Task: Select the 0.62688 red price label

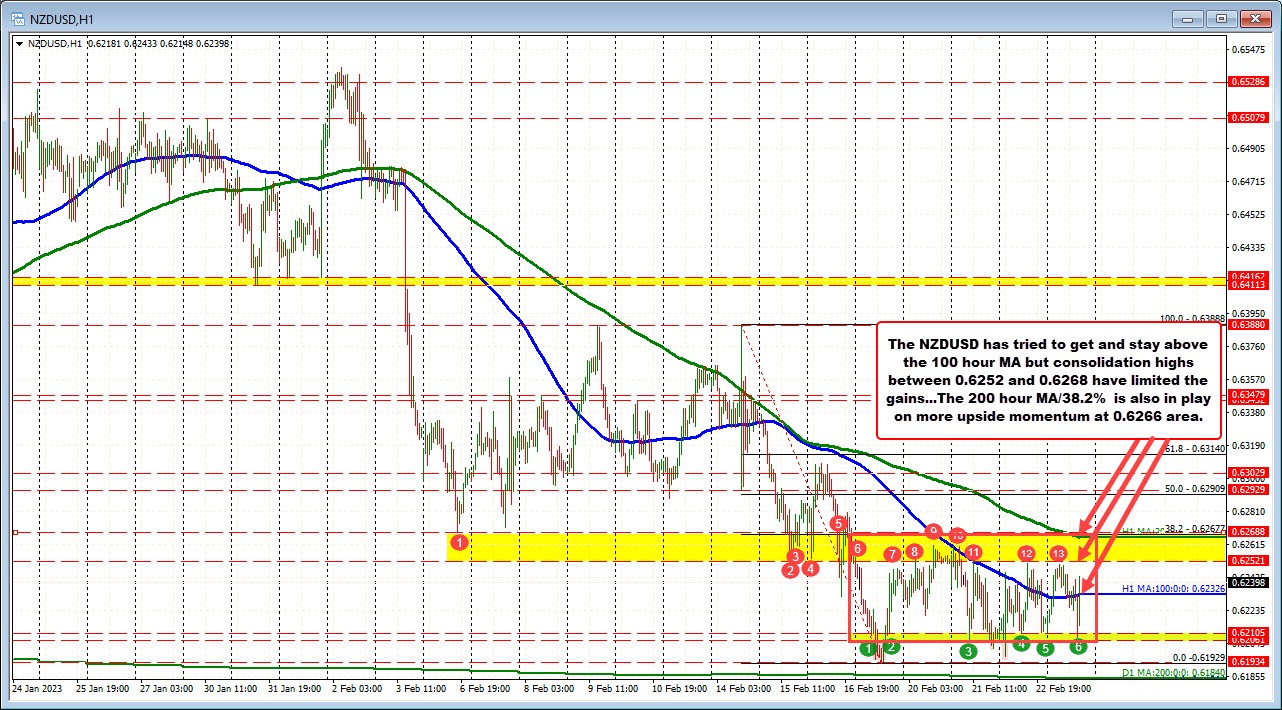Action: 1248,532
